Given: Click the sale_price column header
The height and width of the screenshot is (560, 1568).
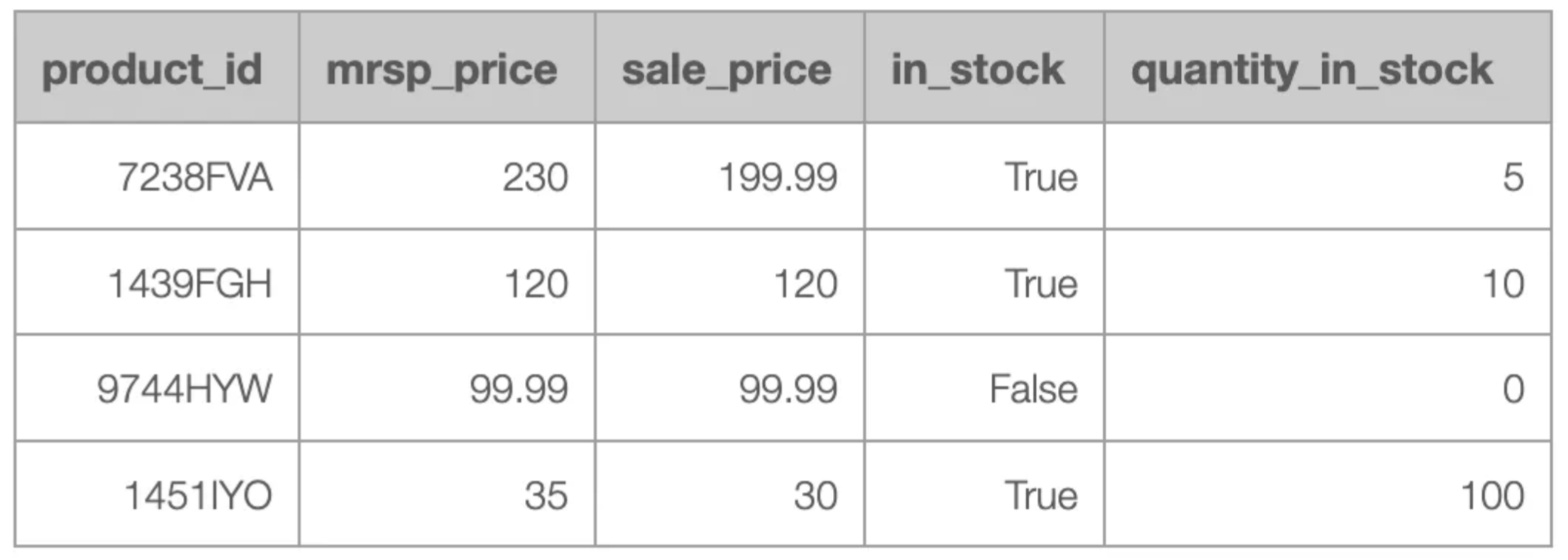Looking at the screenshot, I should click(x=726, y=70).
